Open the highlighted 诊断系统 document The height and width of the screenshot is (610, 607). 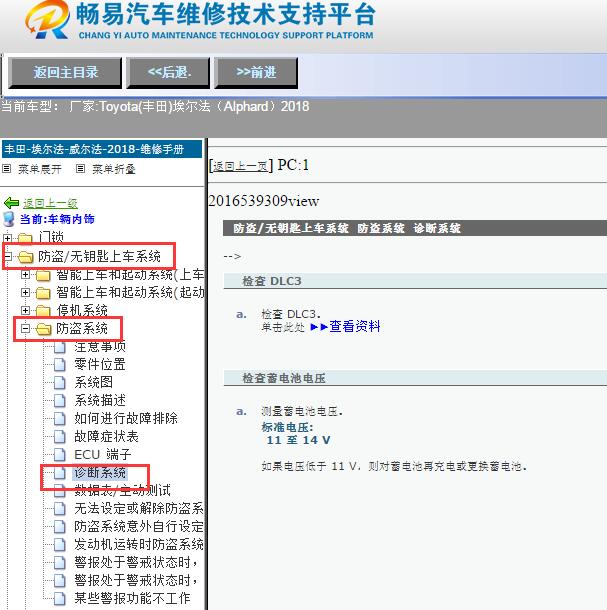[100, 473]
